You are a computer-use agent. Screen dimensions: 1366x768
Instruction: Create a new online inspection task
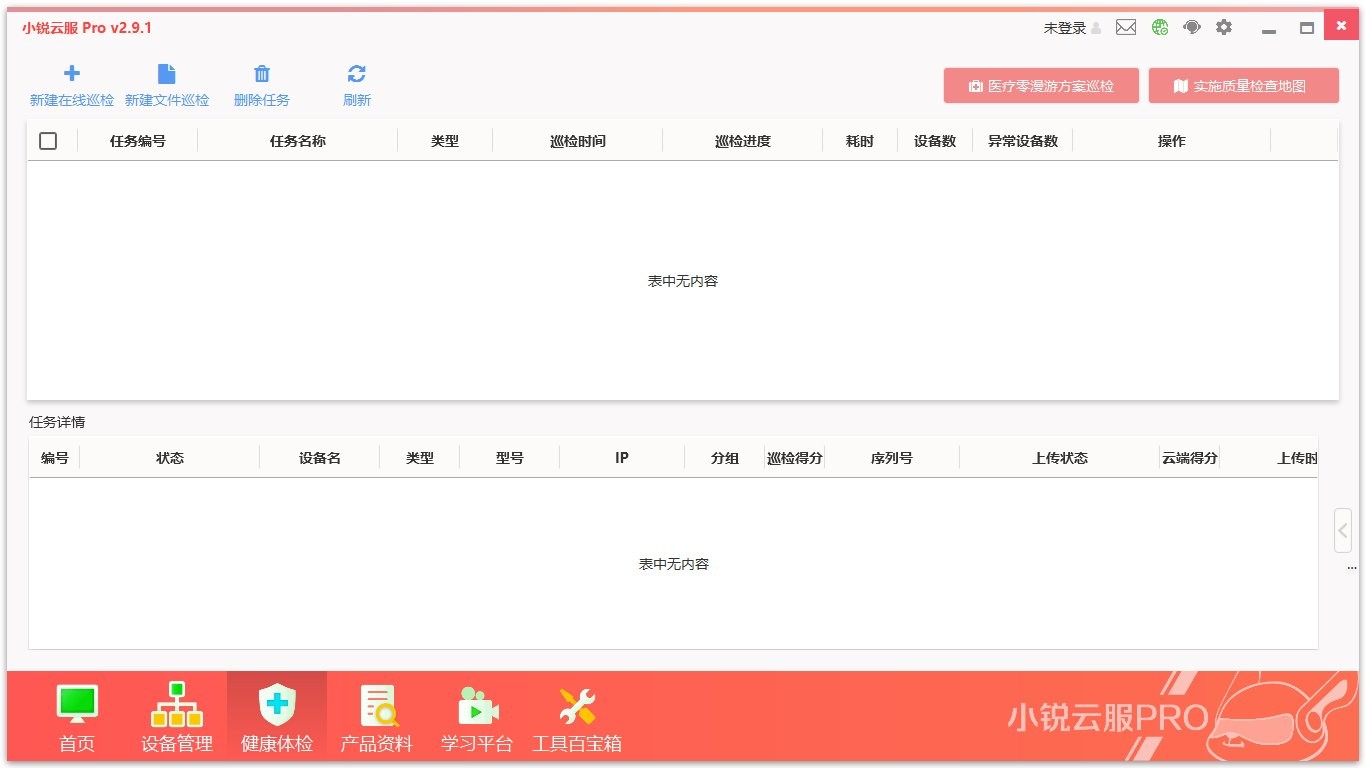pyautogui.click(x=71, y=84)
